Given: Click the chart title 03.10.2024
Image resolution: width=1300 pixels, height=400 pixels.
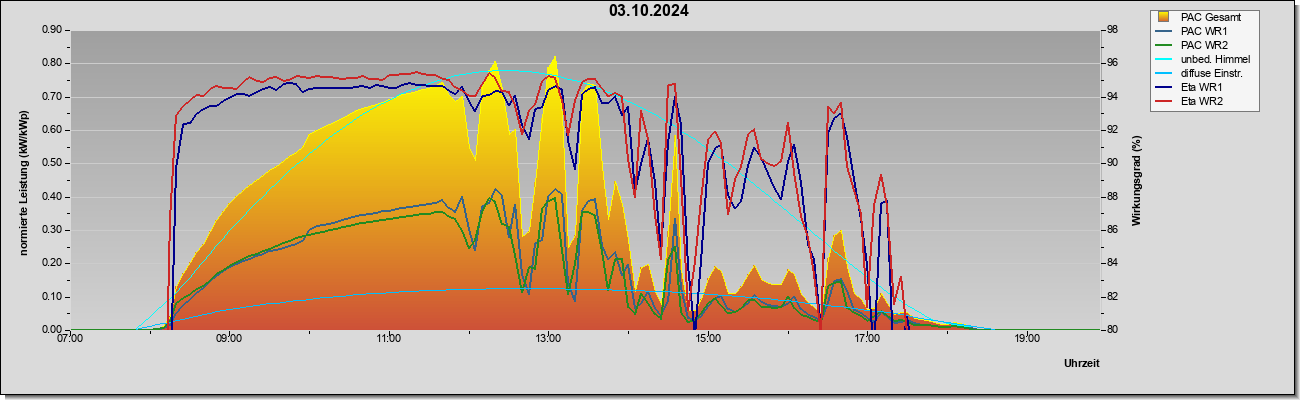Looking at the screenshot, I should click(648, 11).
